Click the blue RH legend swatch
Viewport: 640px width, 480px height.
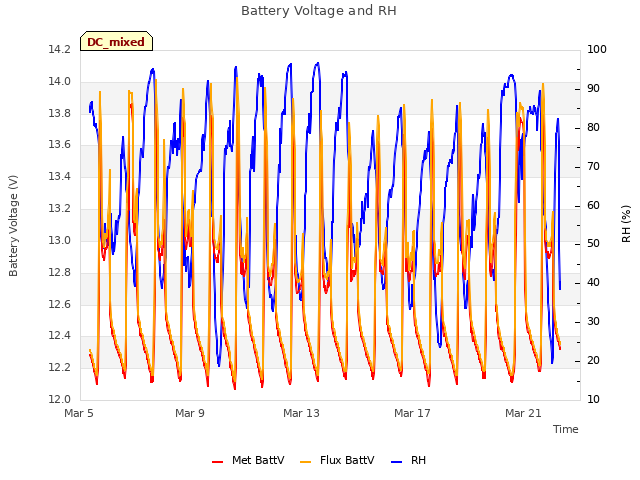396,462
